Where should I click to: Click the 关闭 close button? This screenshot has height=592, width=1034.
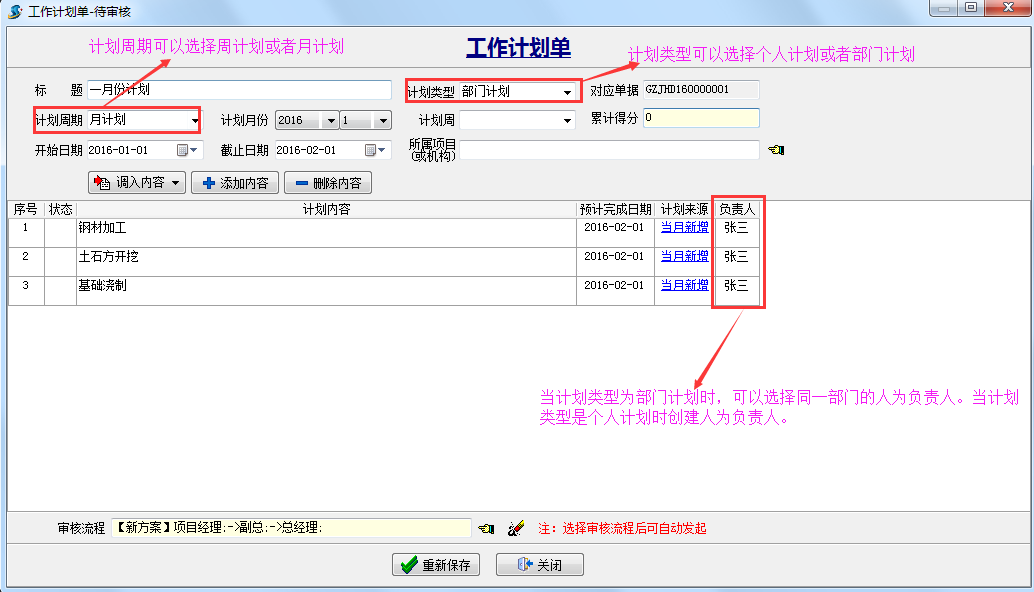(x=539, y=564)
